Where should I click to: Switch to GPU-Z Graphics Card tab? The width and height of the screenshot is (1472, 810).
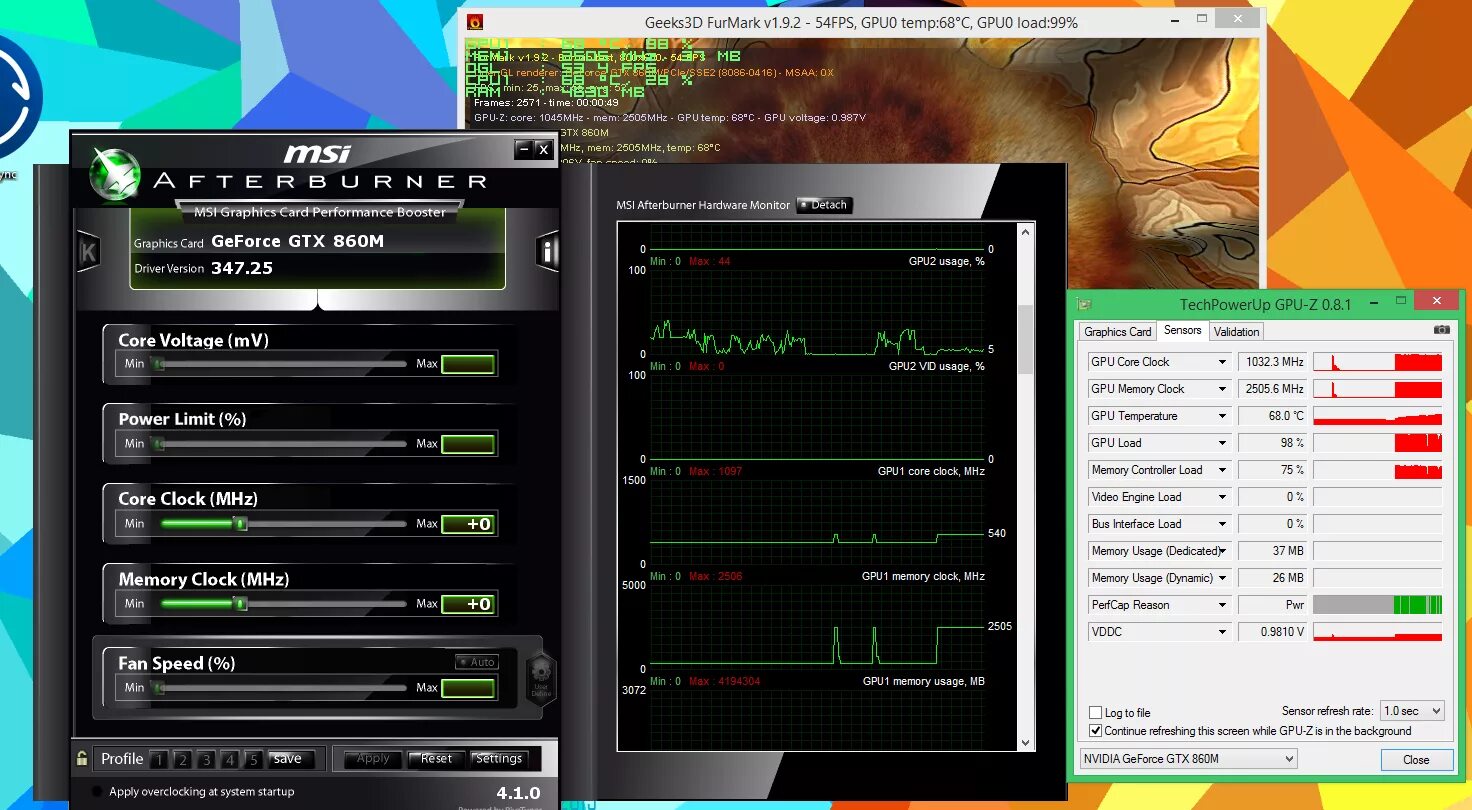(x=1118, y=332)
